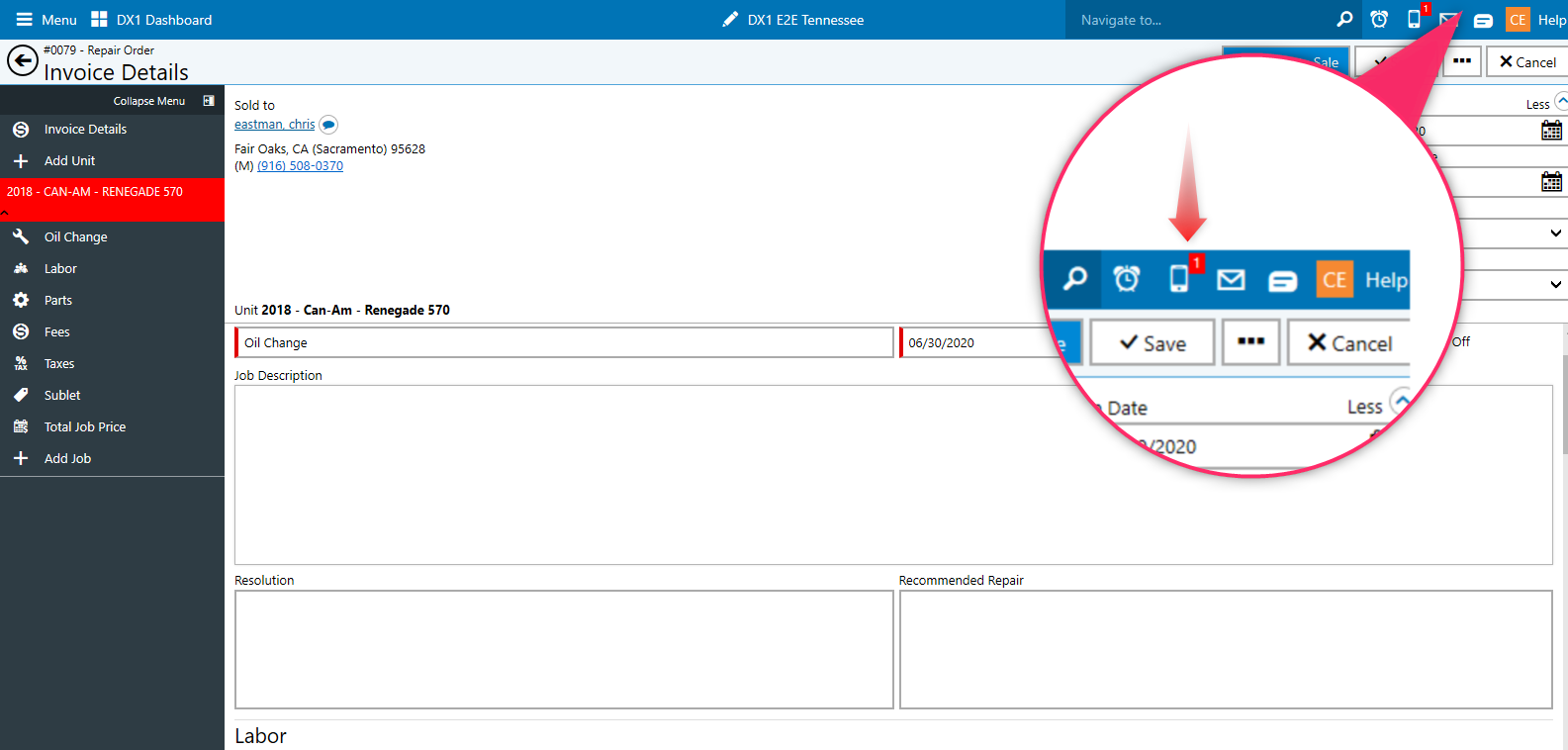Screen dimensions: 1568x750
Task: Open the mobile phone notifications icon
Action: (1414, 19)
